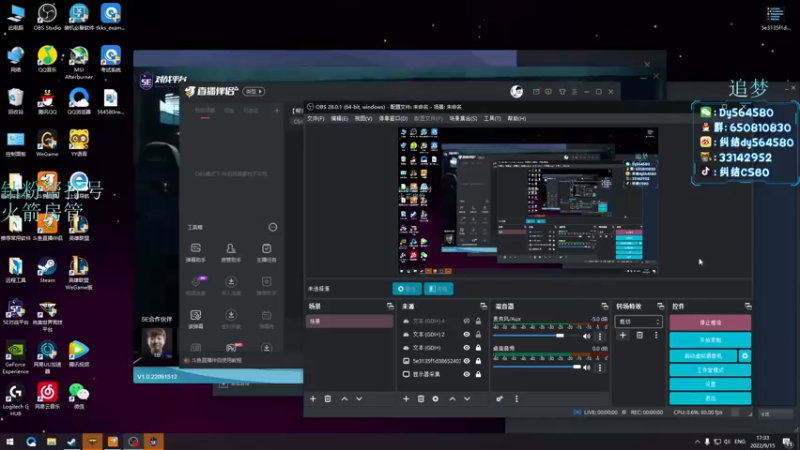Screen dimensions: 800x450
Task: Open the 编辑(E) menu in OBS
Action: 339,118
